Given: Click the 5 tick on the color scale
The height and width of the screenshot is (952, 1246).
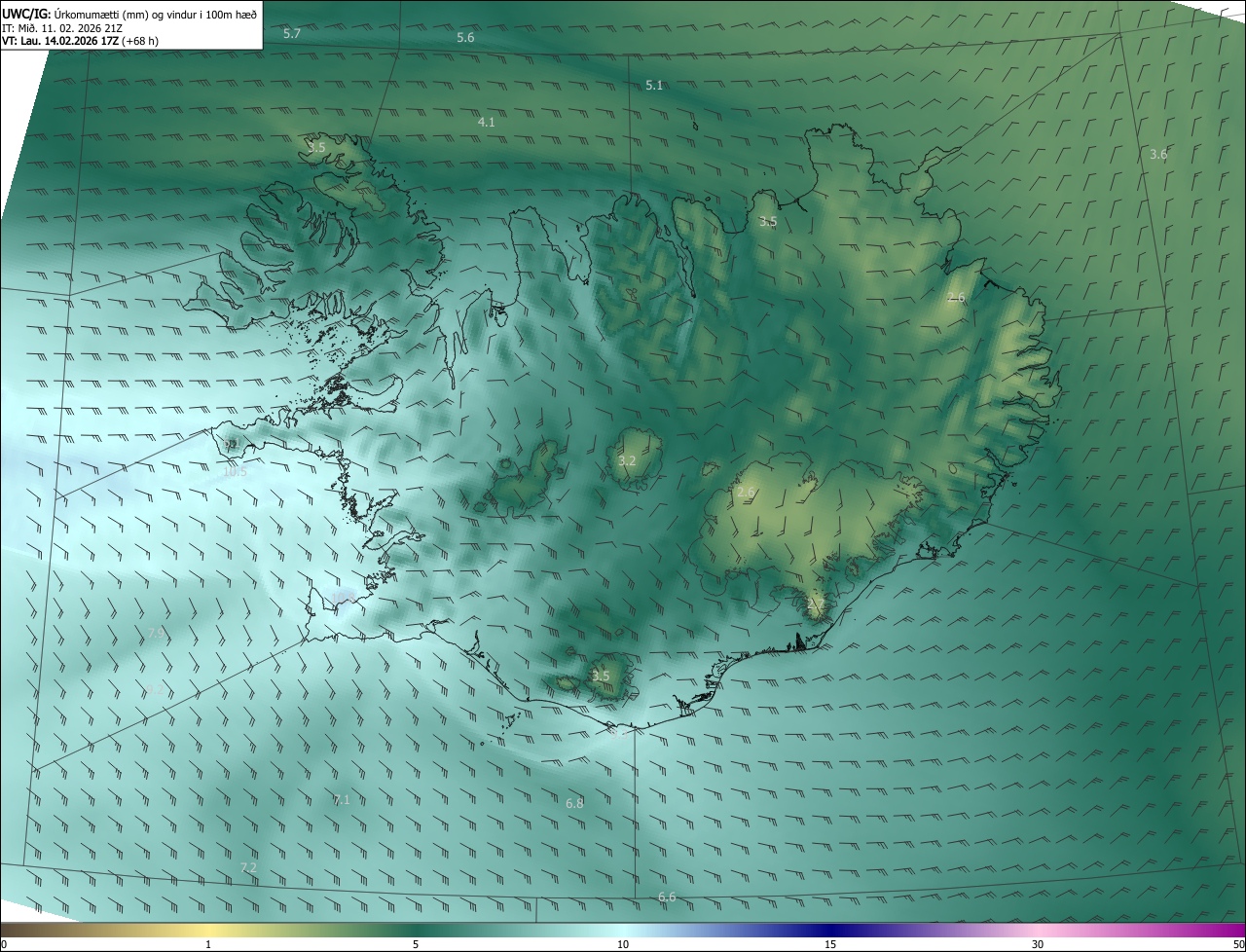Looking at the screenshot, I should pos(416,945).
